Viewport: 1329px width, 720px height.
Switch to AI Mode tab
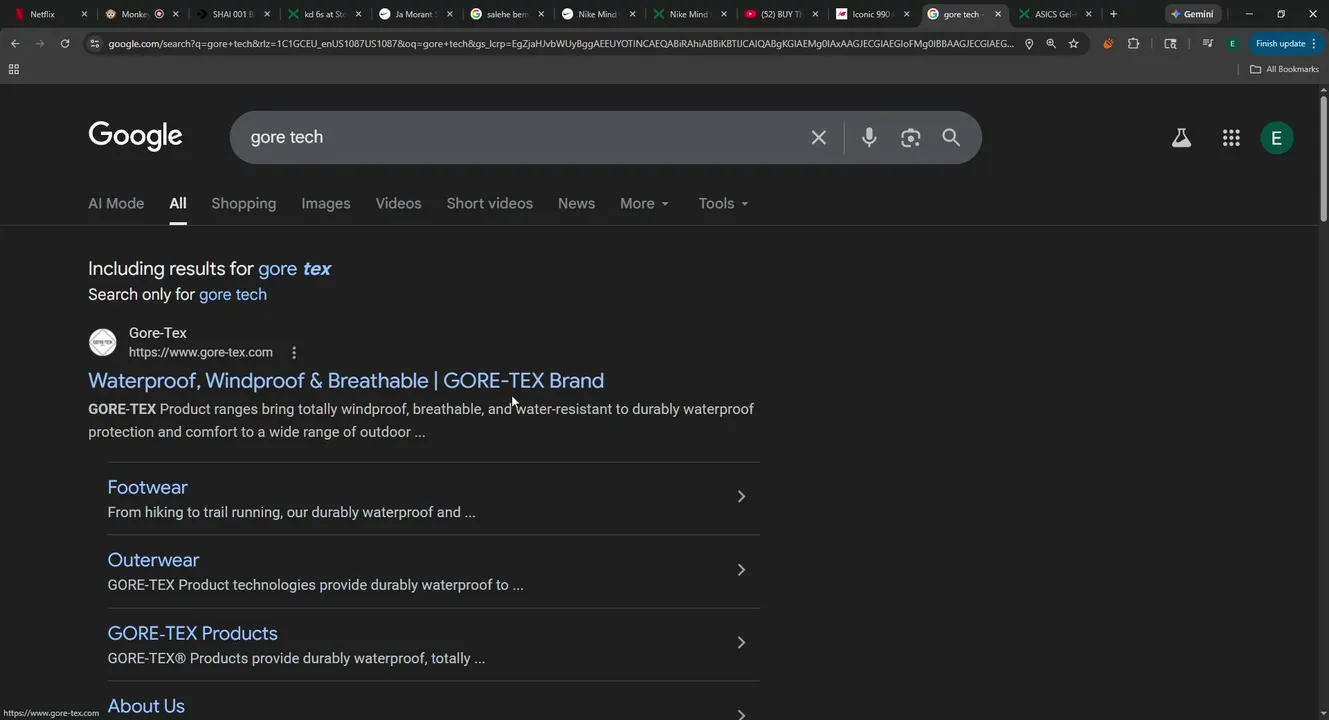pyautogui.click(x=116, y=203)
